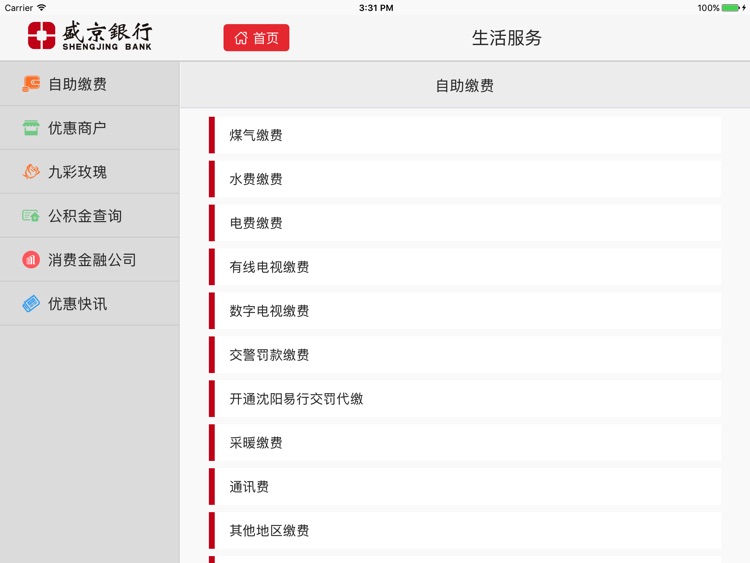Image resolution: width=750 pixels, height=563 pixels.
Task: Click the 自助缴费 wallet icon in sidebar
Action: pos(31,84)
